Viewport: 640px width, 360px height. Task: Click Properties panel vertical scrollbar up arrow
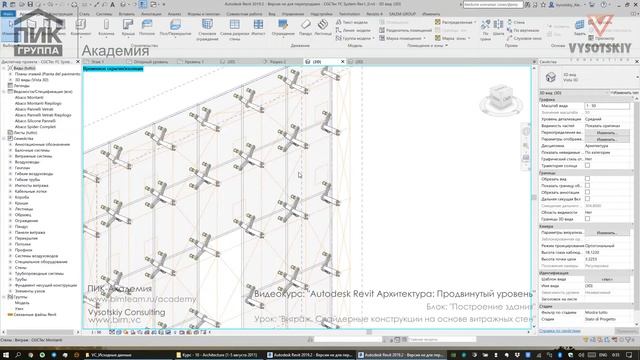636,99
